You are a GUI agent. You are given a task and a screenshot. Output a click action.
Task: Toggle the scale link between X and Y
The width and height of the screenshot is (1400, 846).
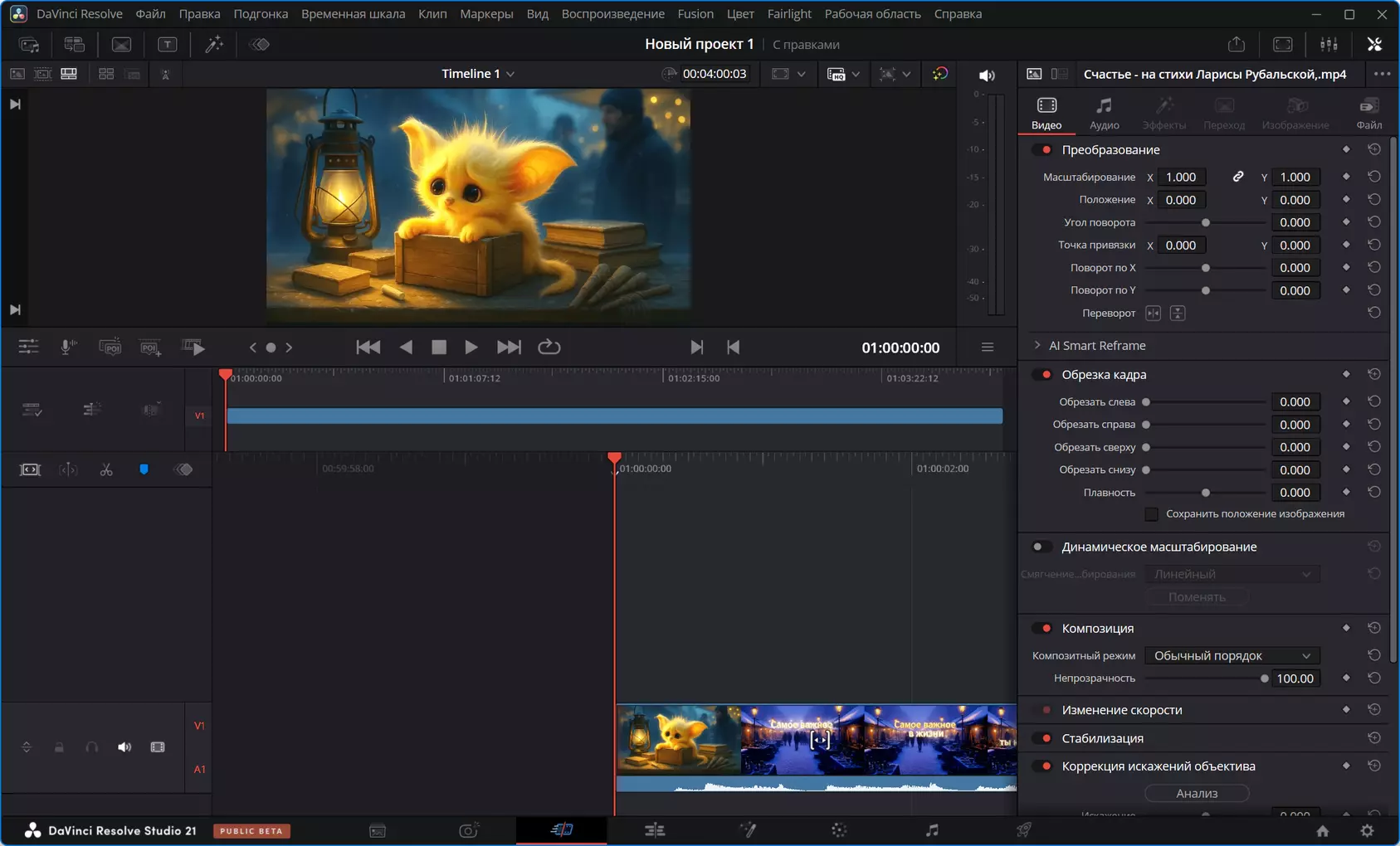(x=1237, y=177)
